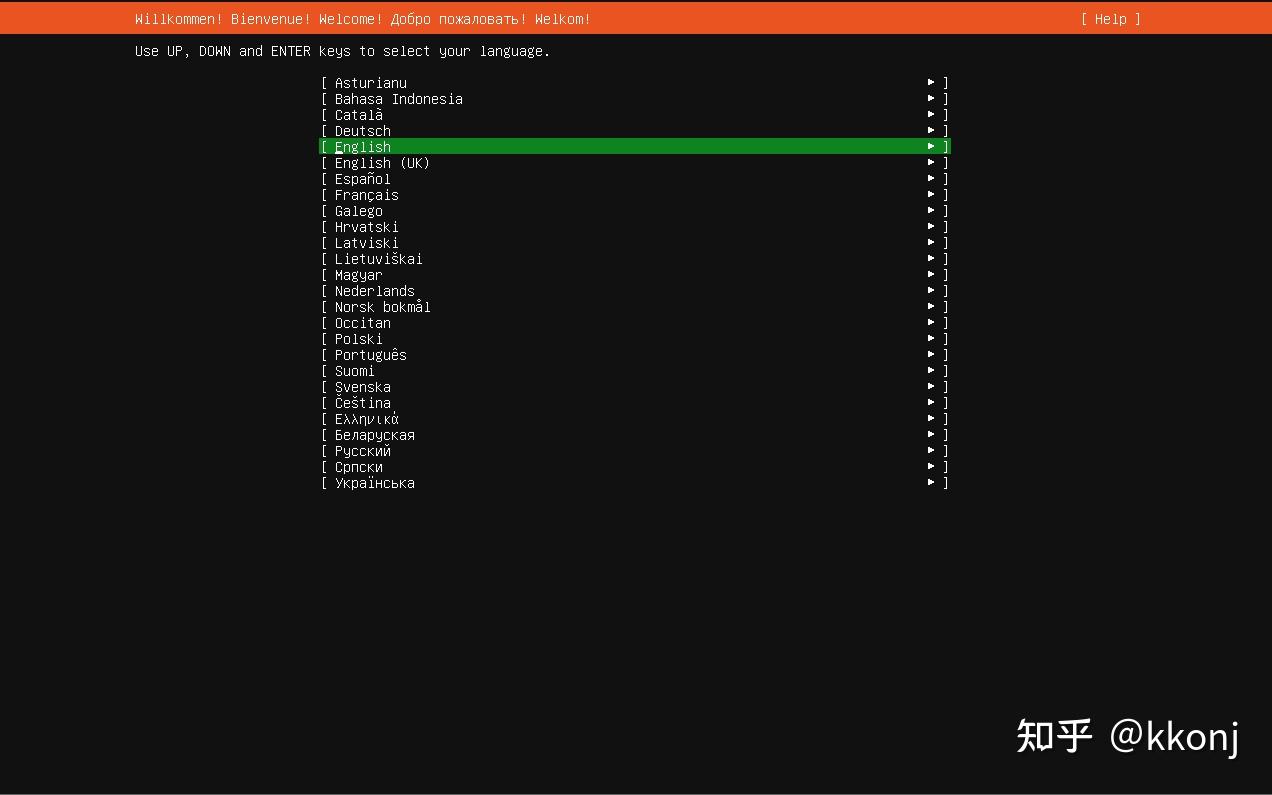
Task: Choose Hrvatski as the language
Action: tap(366, 226)
